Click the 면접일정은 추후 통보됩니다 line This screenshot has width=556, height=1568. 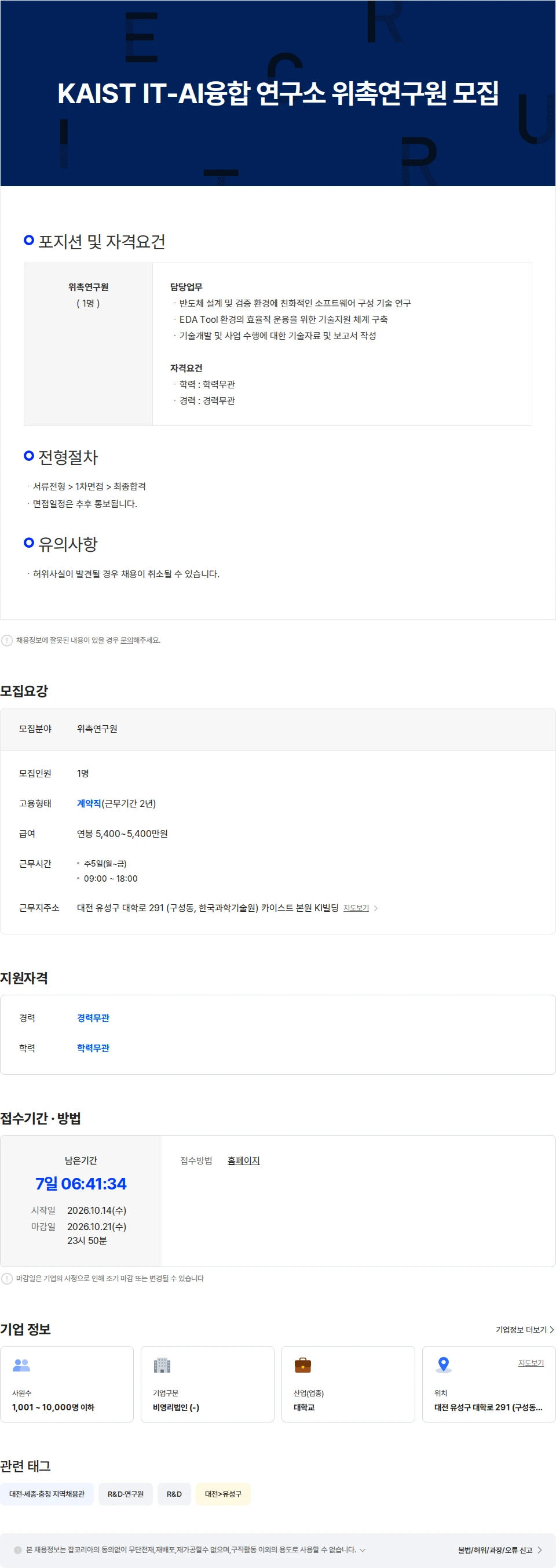[x=85, y=503]
